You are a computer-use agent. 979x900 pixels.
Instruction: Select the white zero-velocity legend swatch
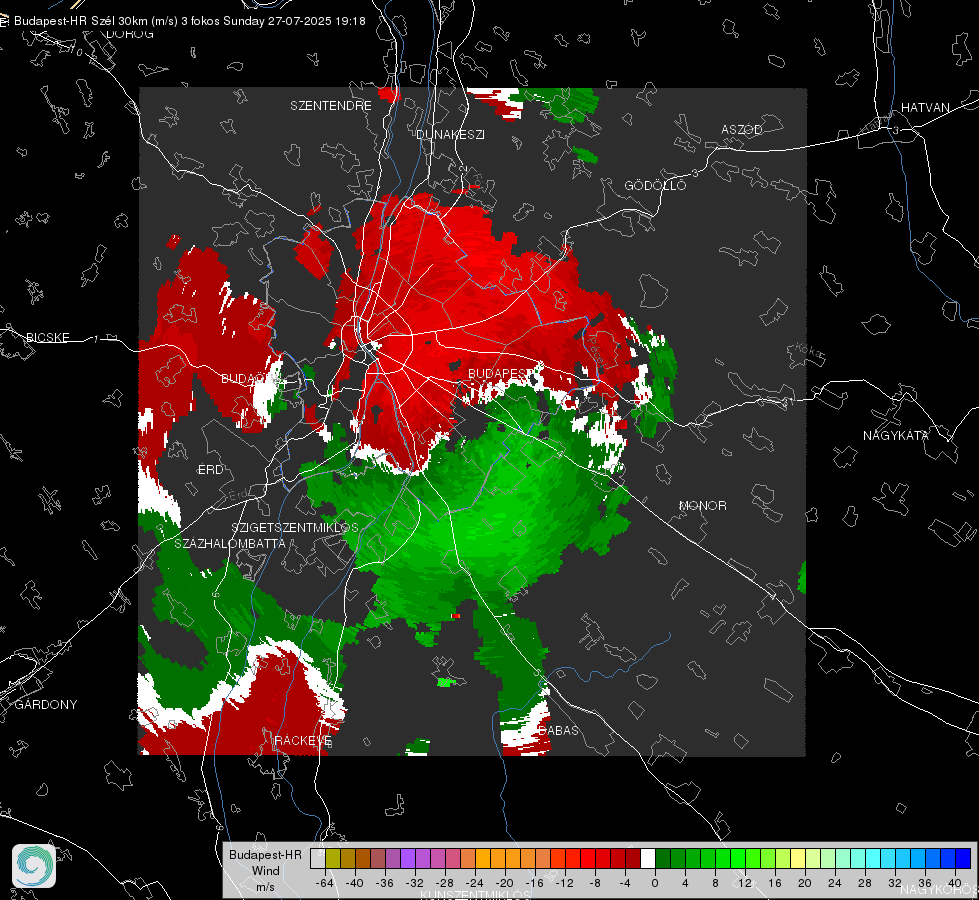pos(648,858)
